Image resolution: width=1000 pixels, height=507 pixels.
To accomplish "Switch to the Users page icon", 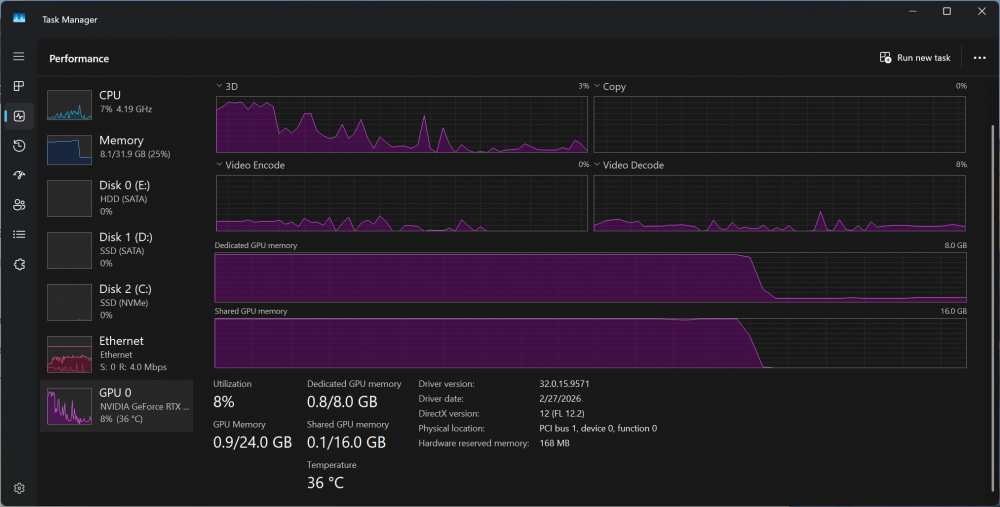I will coord(18,205).
